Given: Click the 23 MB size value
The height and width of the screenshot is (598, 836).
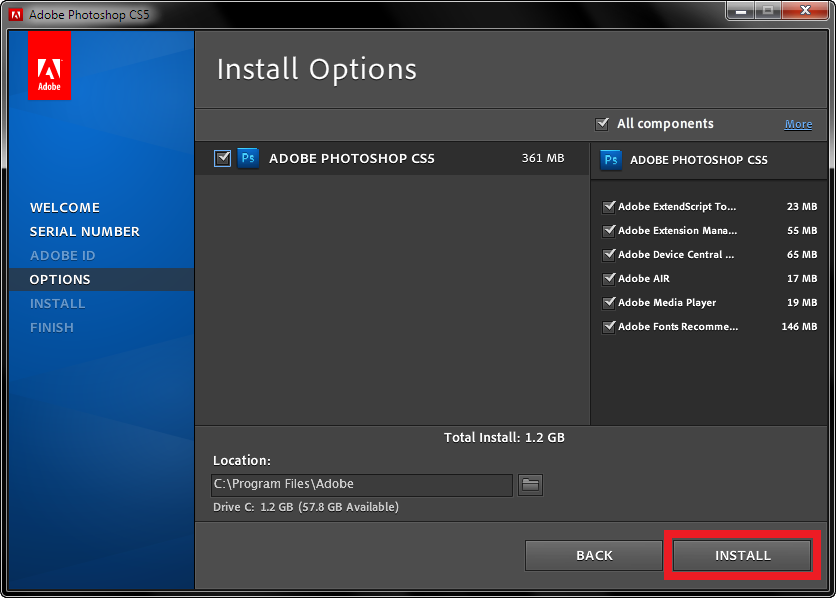Looking at the screenshot, I should click(802, 207).
